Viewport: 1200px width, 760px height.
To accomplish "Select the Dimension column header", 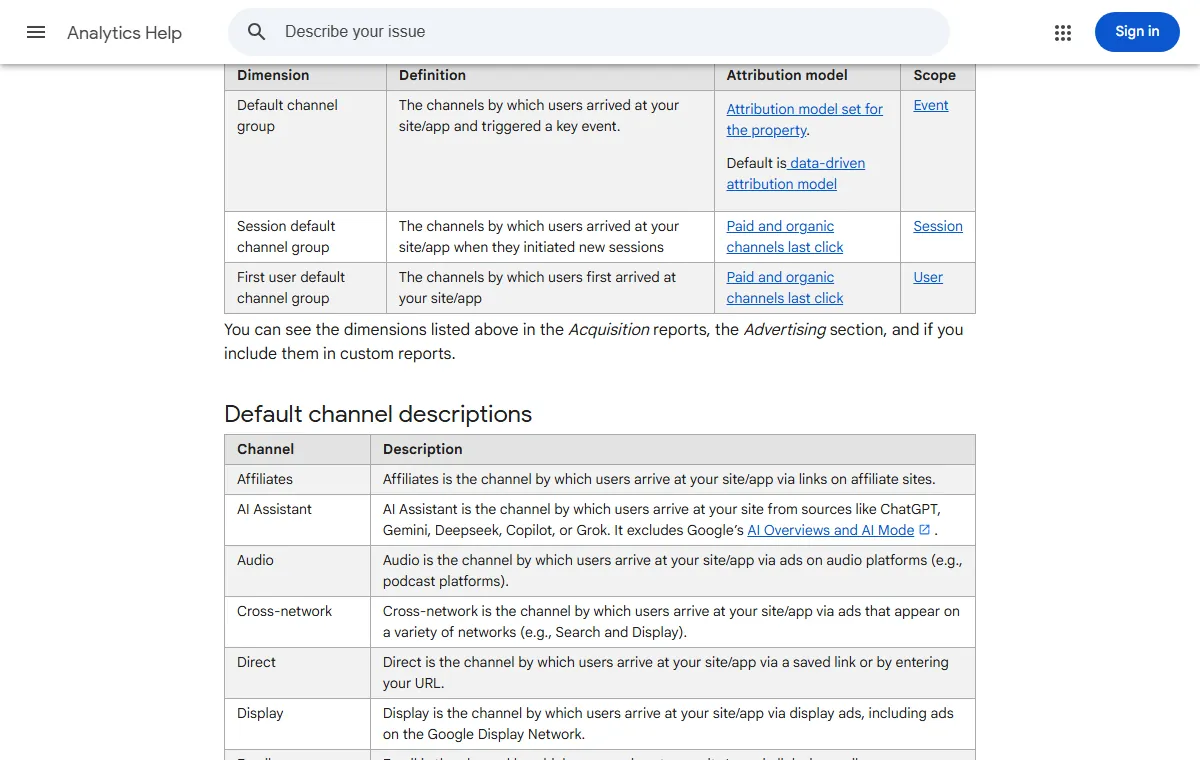I will point(305,75).
